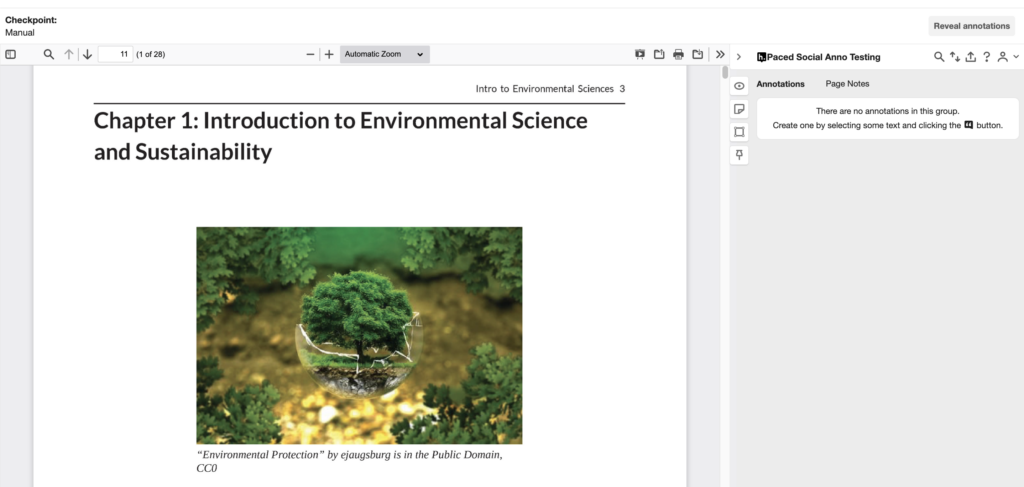This screenshot has width=1024, height=487.
Task: Click the "Intro to Environmental Sciences 3" header
Action: 550,89
